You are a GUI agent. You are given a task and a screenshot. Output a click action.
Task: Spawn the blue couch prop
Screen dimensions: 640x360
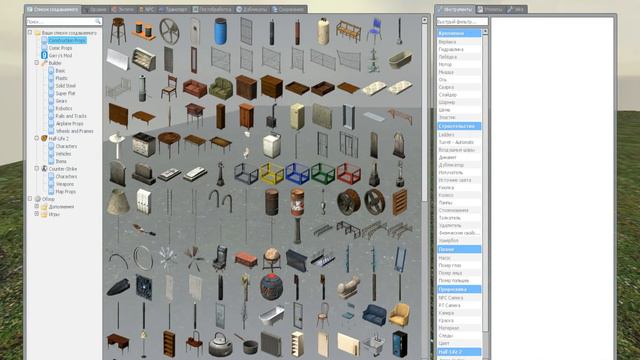tap(374, 316)
